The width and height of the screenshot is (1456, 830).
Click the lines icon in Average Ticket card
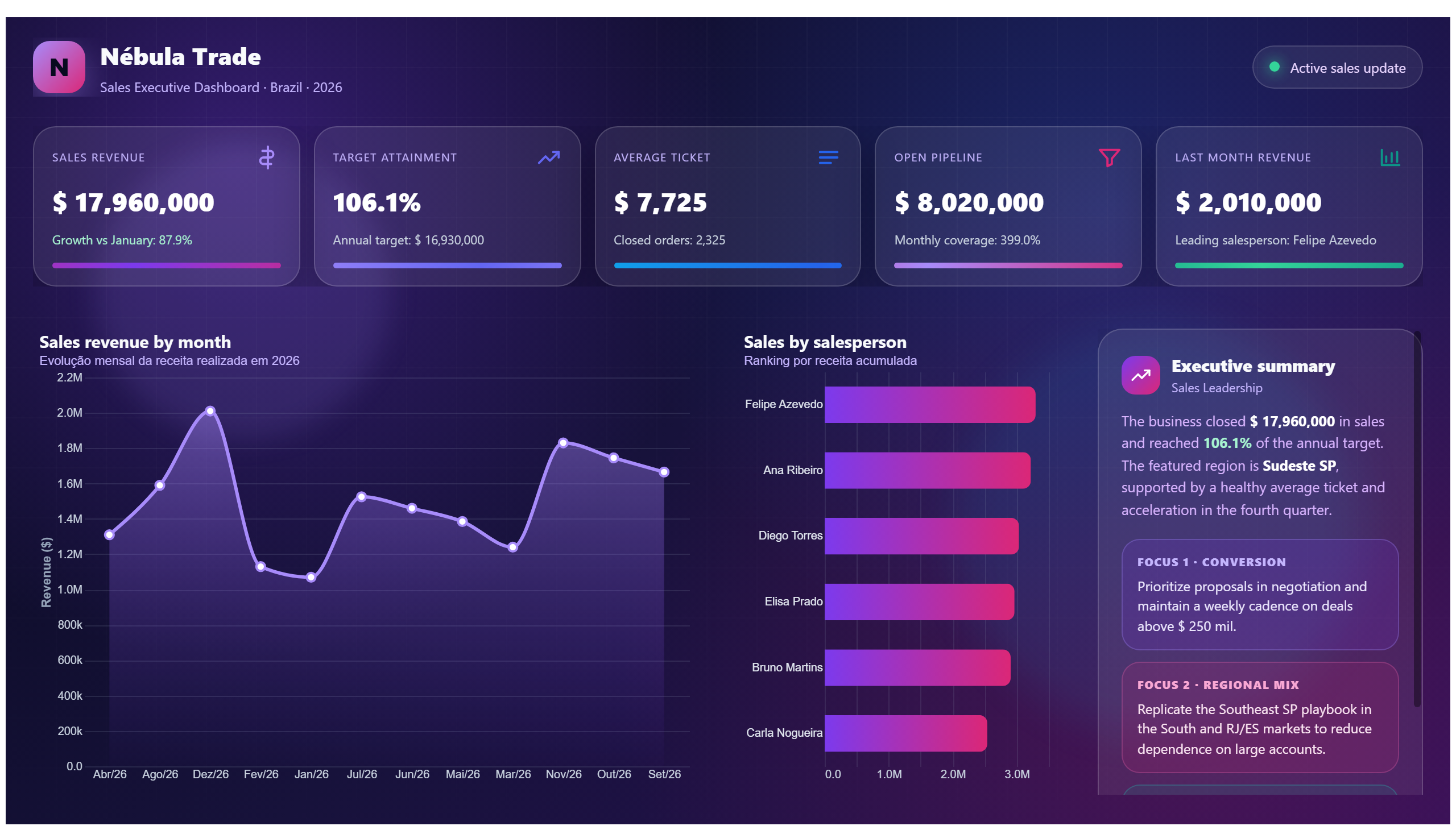[828, 157]
